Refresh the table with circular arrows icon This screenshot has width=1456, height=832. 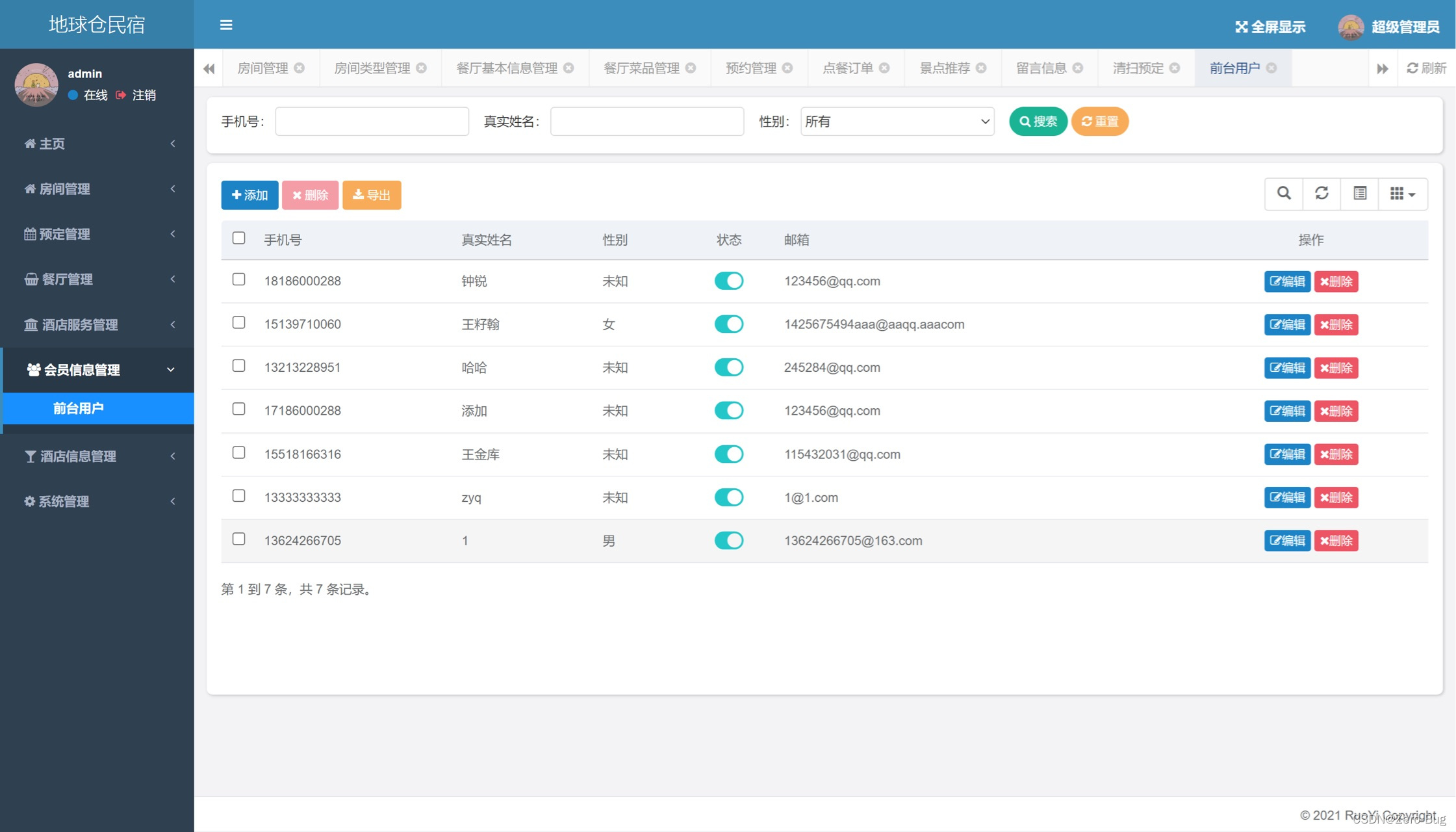tap(1322, 194)
